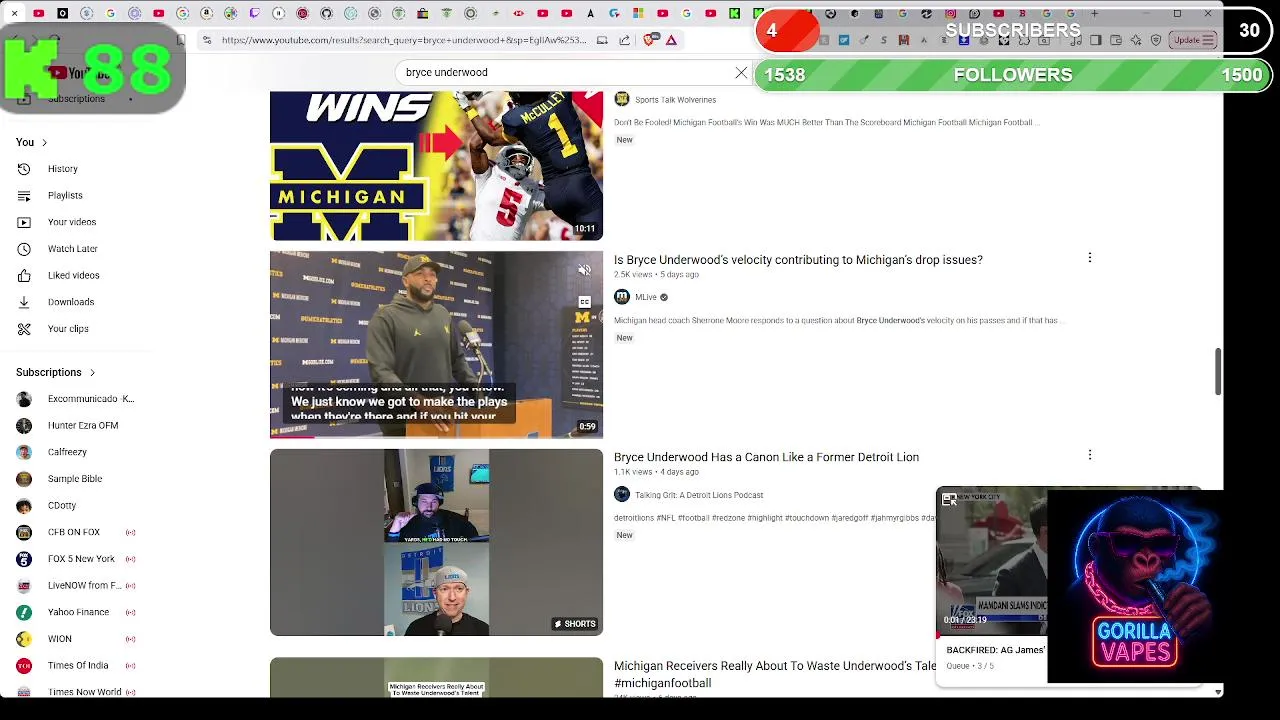Open a new browser tab
Screen dimensions: 1280x720
(x=1094, y=14)
